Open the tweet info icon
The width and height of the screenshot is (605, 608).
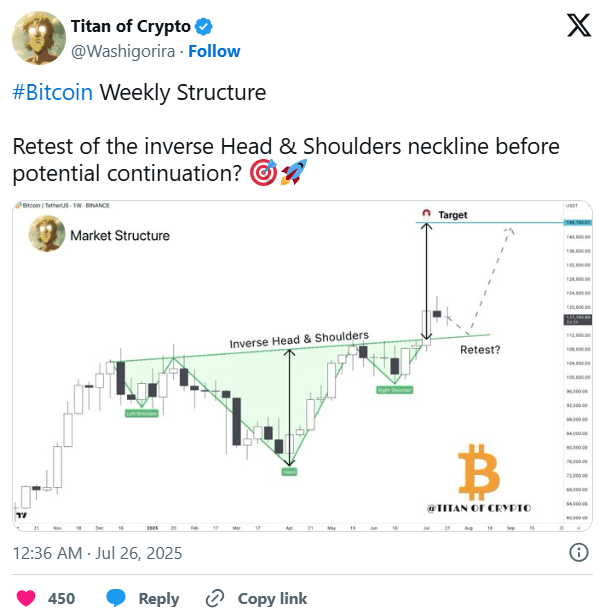click(578, 552)
